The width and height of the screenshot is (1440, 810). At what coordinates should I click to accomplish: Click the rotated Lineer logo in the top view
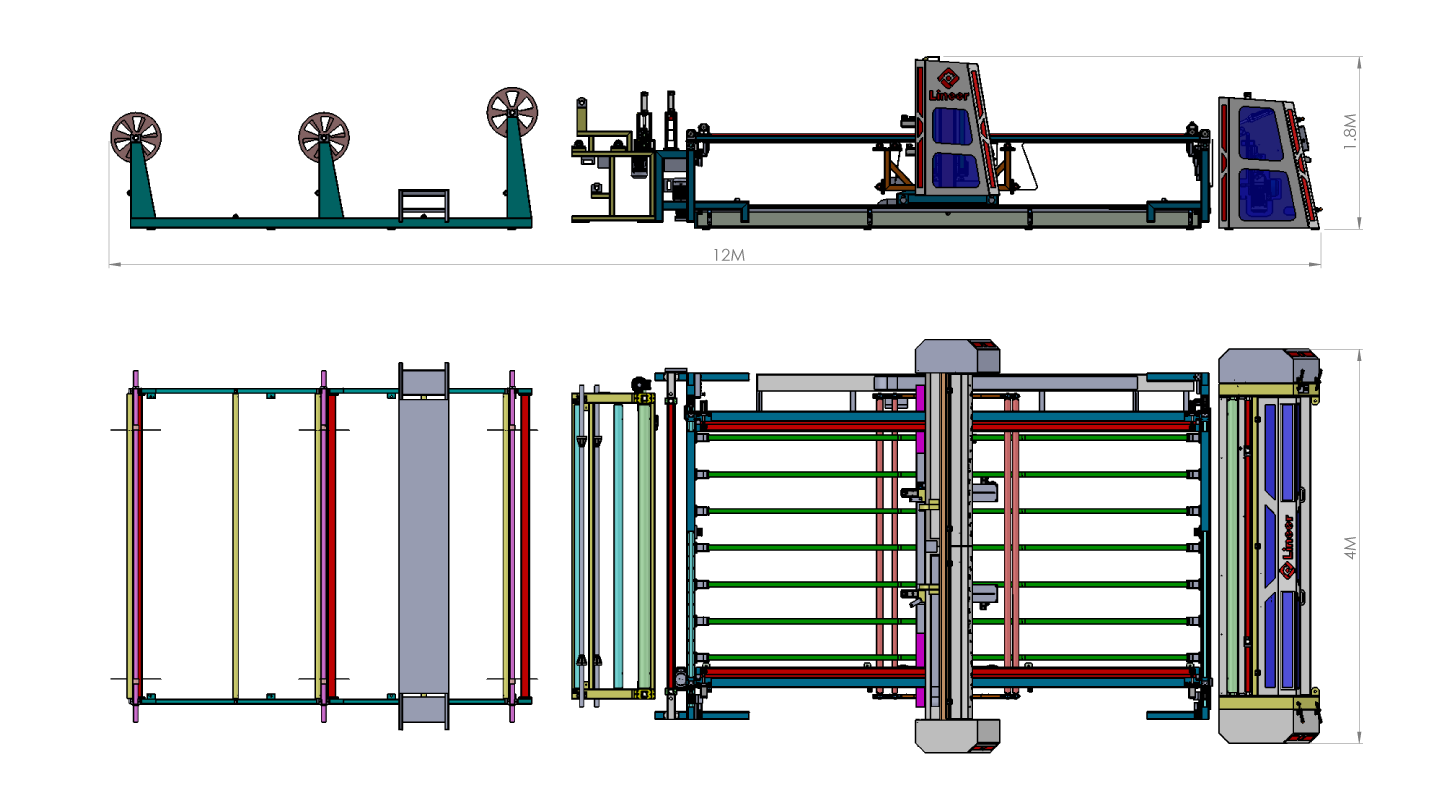point(1288,547)
